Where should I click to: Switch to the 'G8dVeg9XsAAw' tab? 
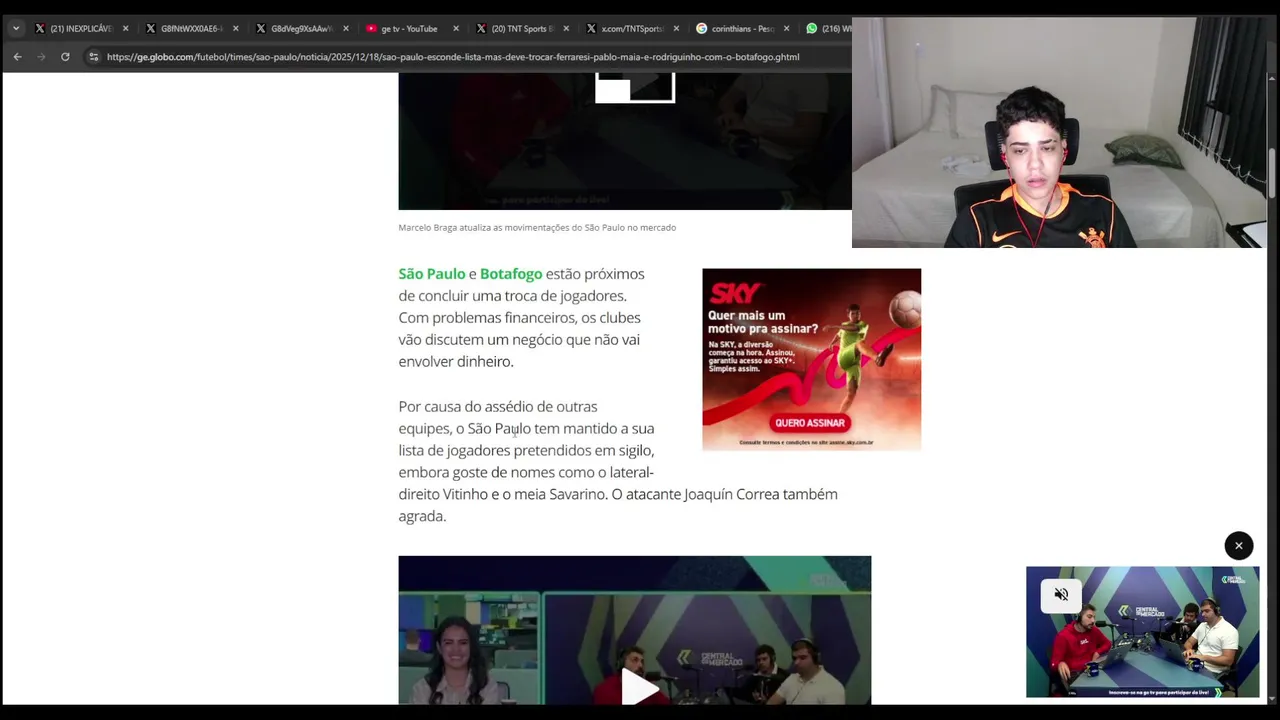295,28
